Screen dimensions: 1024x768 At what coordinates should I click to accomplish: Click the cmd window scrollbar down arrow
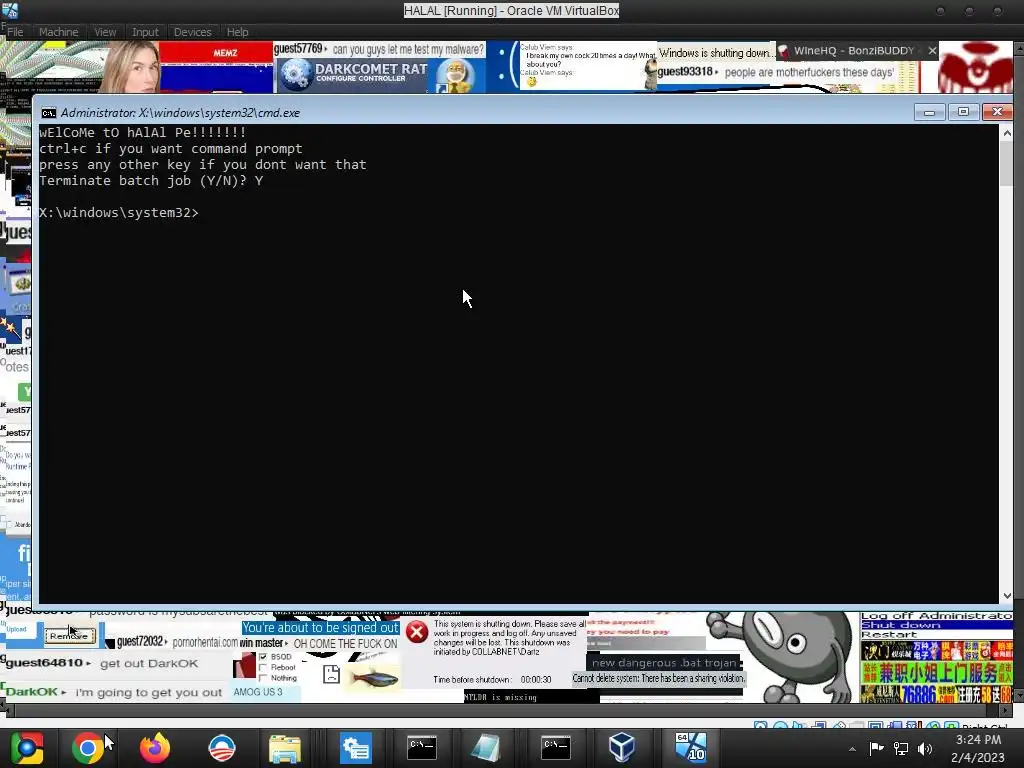(x=1006, y=595)
